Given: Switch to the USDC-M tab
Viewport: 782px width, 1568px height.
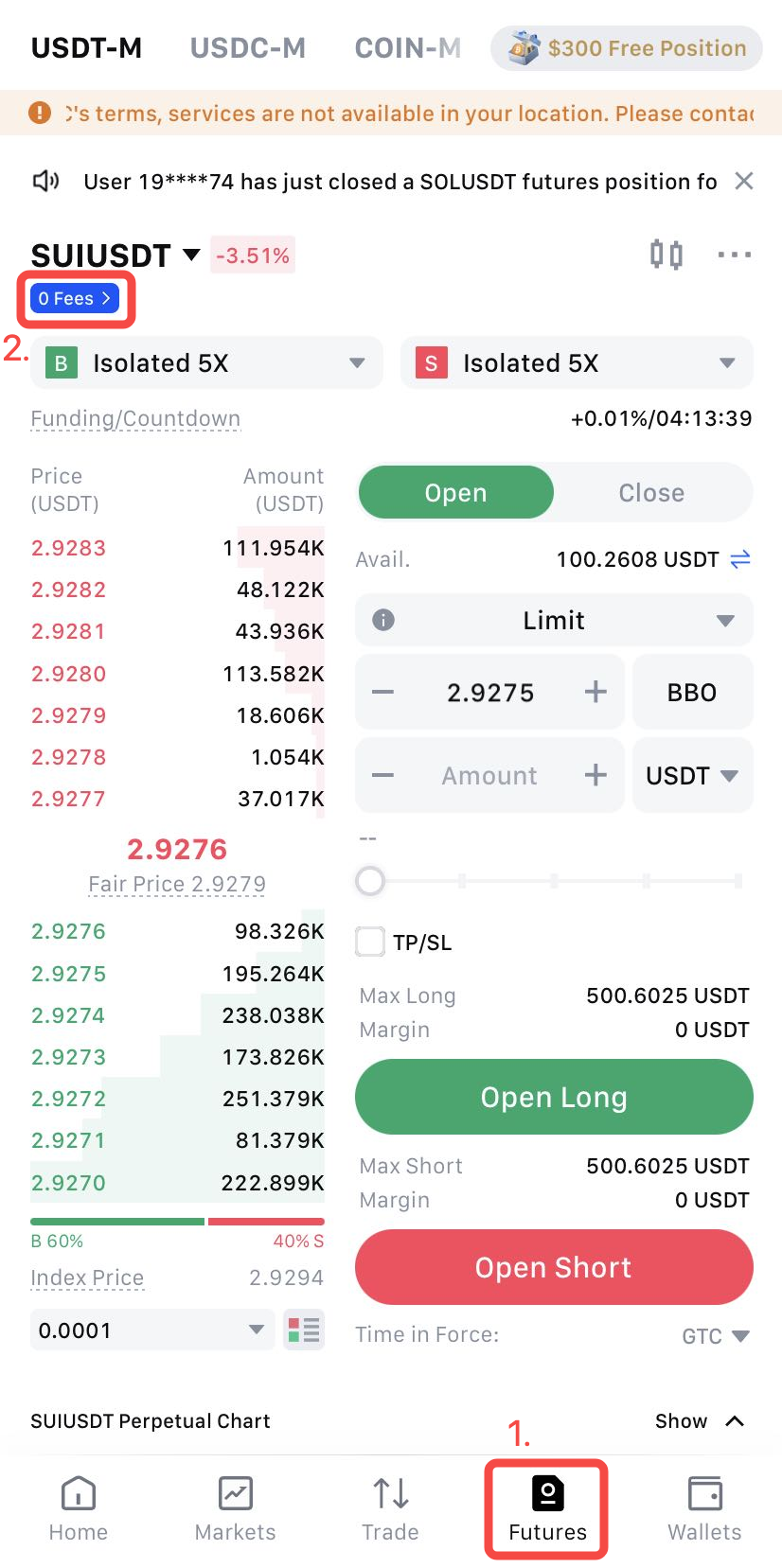Looking at the screenshot, I should [x=248, y=47].
